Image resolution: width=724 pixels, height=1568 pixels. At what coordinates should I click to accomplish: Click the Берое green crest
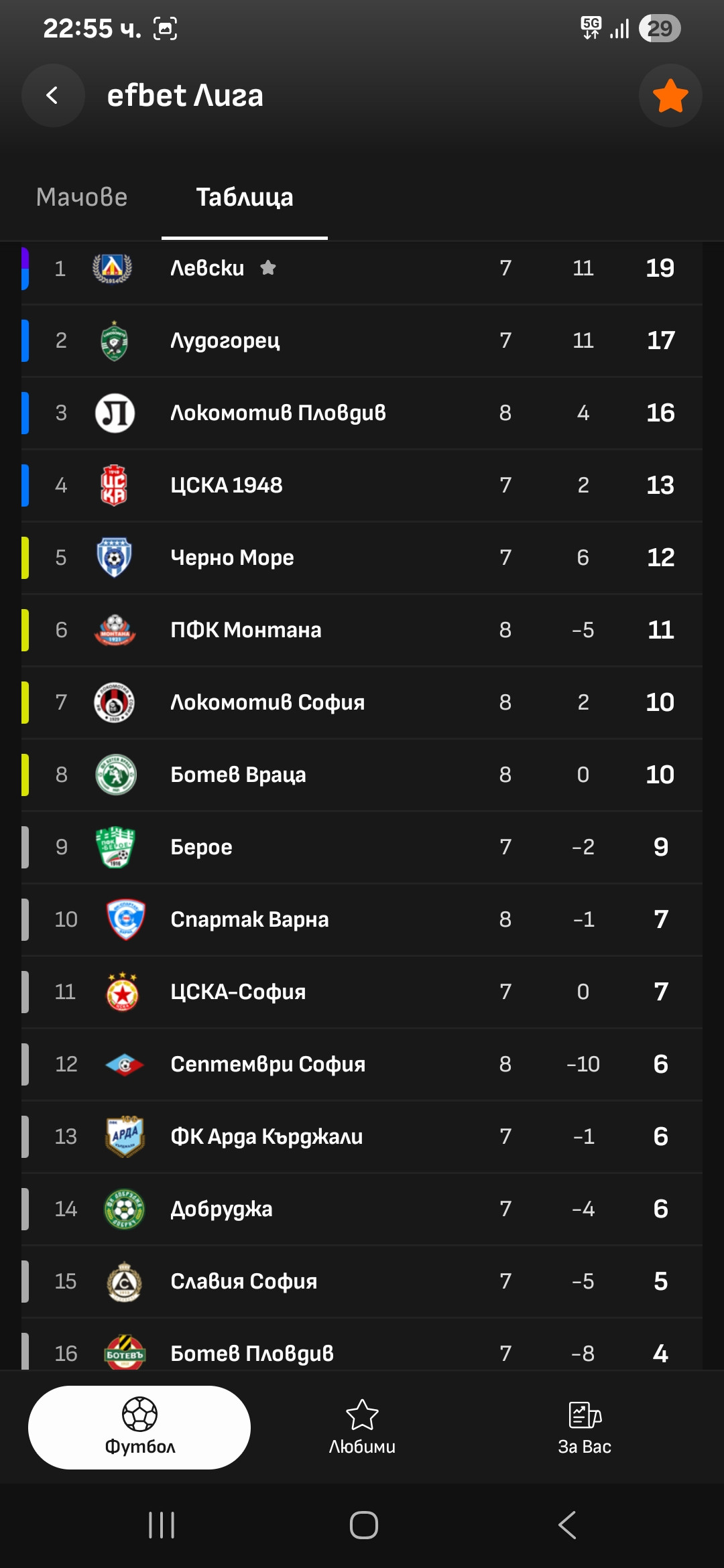tap(115, 847)
